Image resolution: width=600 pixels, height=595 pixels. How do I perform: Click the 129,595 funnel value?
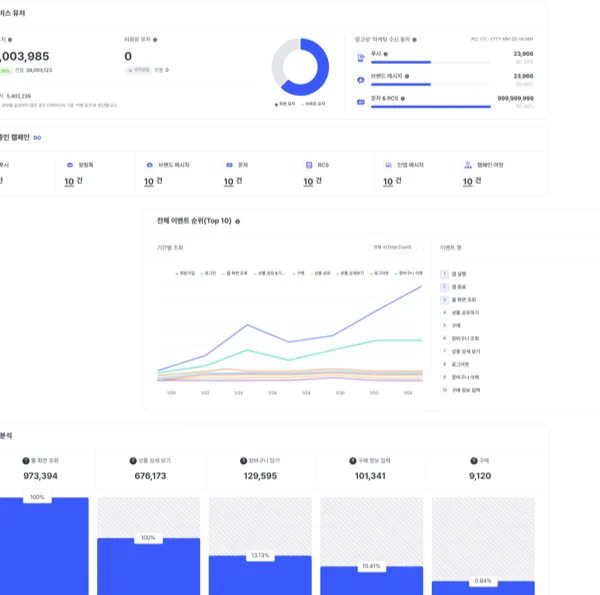pos(260,476)
